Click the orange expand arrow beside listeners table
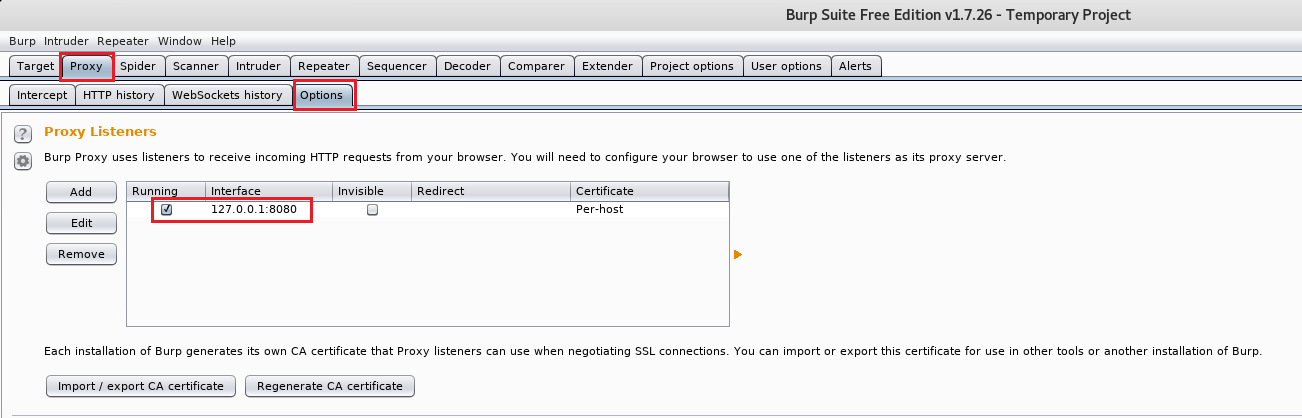The image size is (1302, 418). pyautogui.click(x=738, y=255)
